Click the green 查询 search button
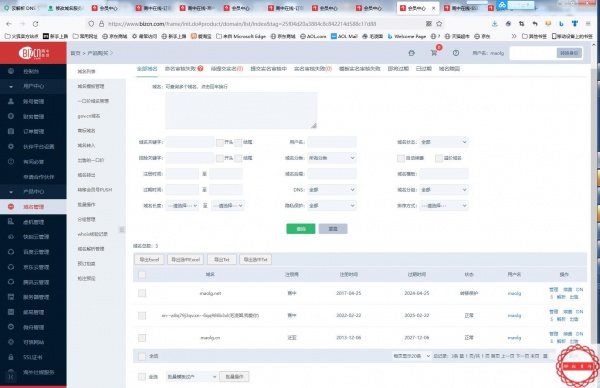Image resolution: width=600 pixels, height=388 pixels. (x=301, y=228)
